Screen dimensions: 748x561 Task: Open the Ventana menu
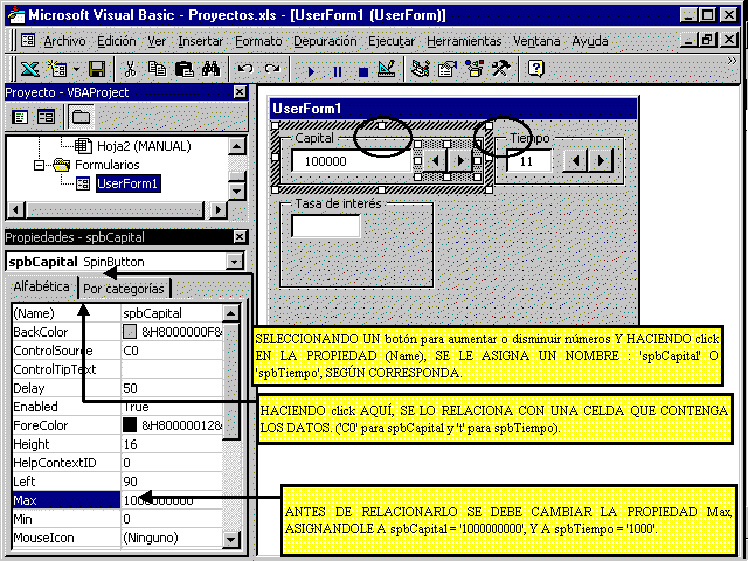537,42
